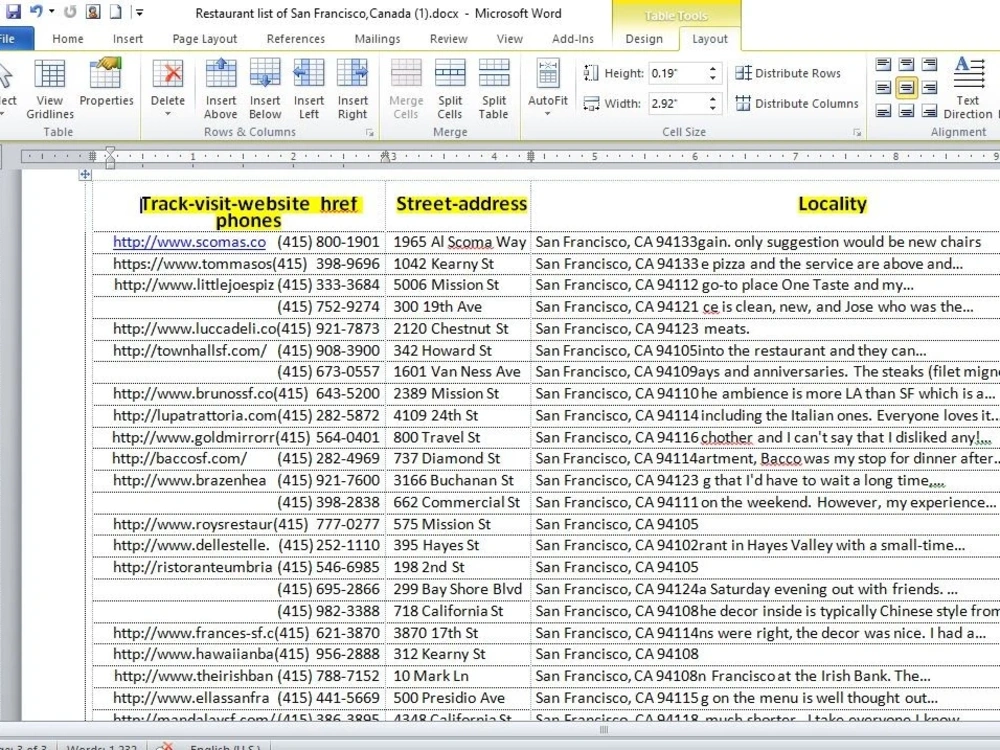
Task: Open the Page Layout tab
Action: pos(205,39)
